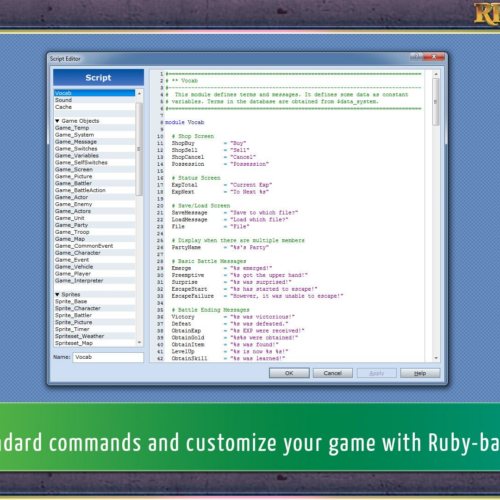
Task: Click the script list scroll up arrow
Action: tap(139, 94)
